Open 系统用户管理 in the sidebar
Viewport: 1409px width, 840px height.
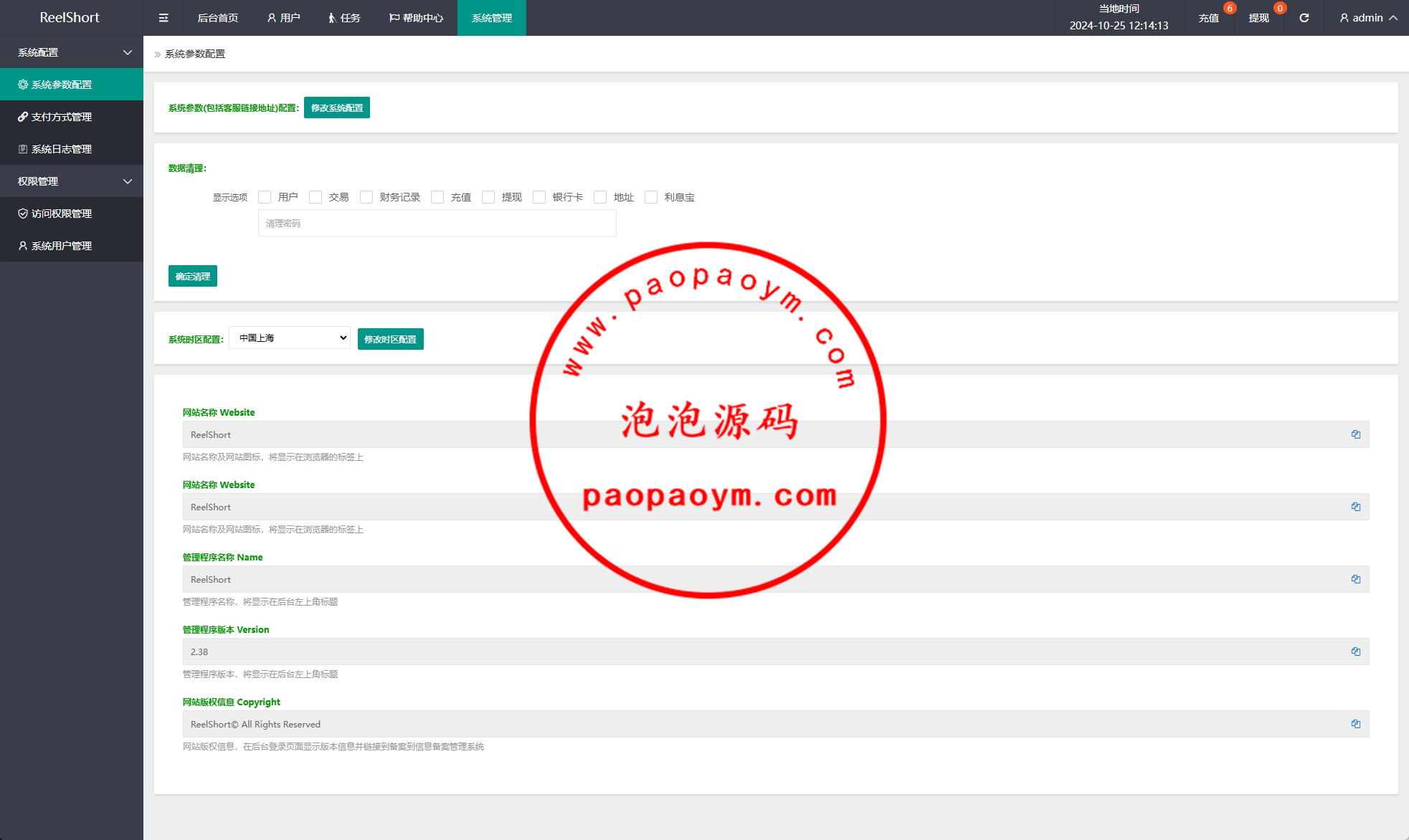72,246
